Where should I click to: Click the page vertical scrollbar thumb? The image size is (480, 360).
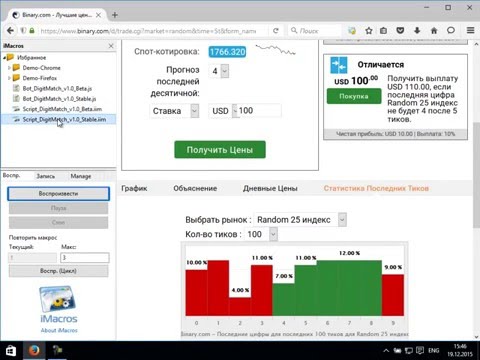(476, 175)
